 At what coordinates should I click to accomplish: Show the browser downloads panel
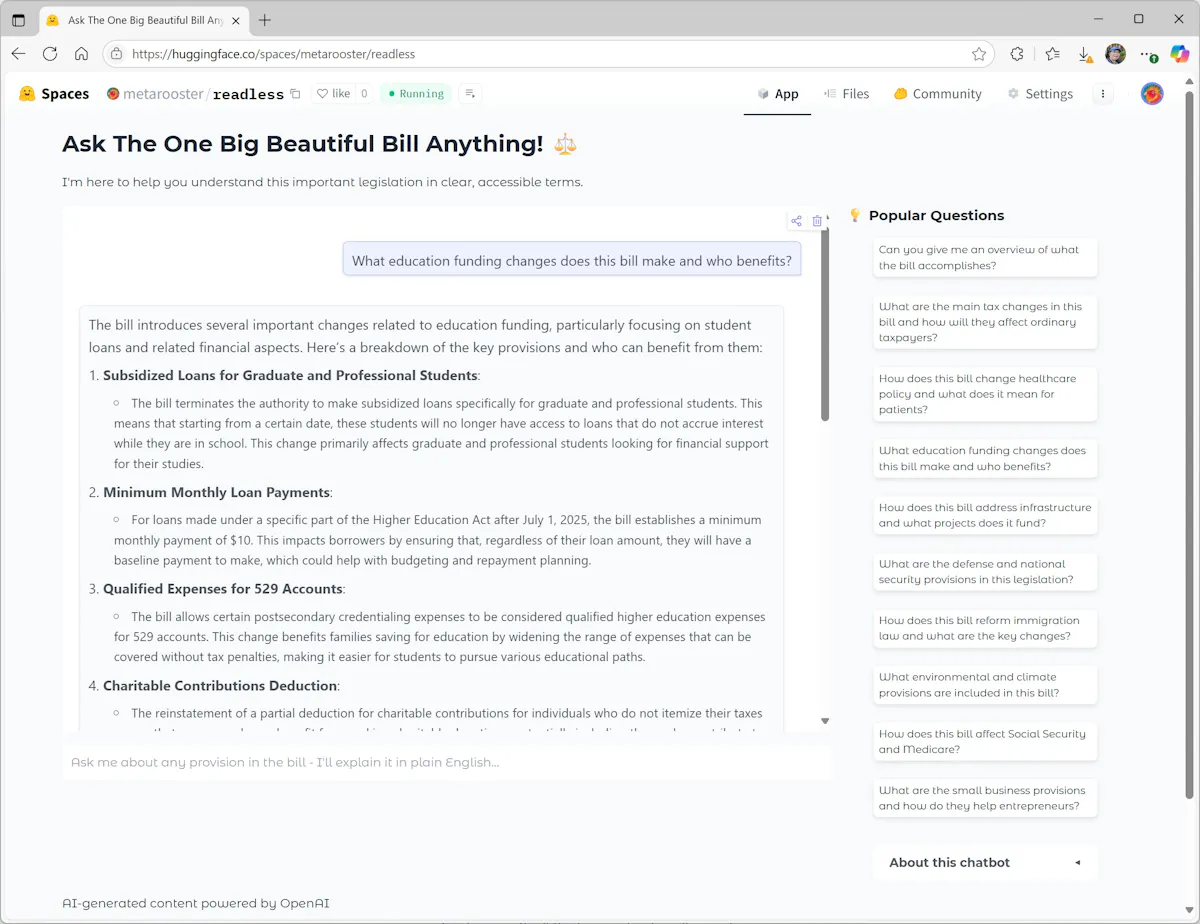coord(1084,54)
